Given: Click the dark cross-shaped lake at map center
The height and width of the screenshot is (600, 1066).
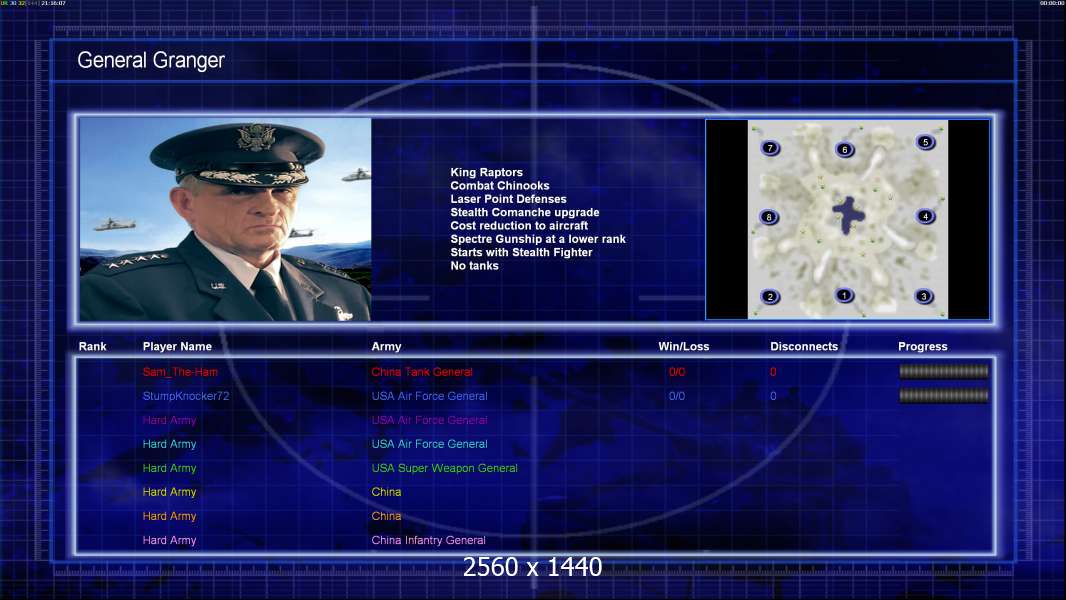Looking at the screenshot, I should [x=848, y=215].
